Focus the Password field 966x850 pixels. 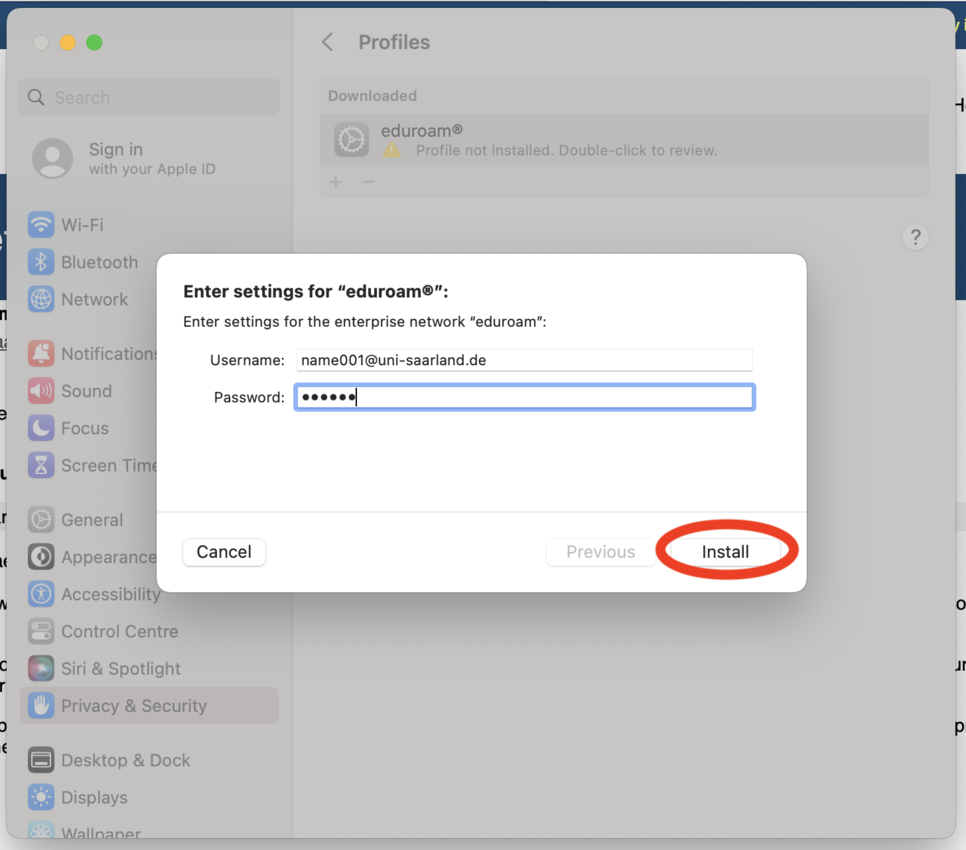click(524, 397)
